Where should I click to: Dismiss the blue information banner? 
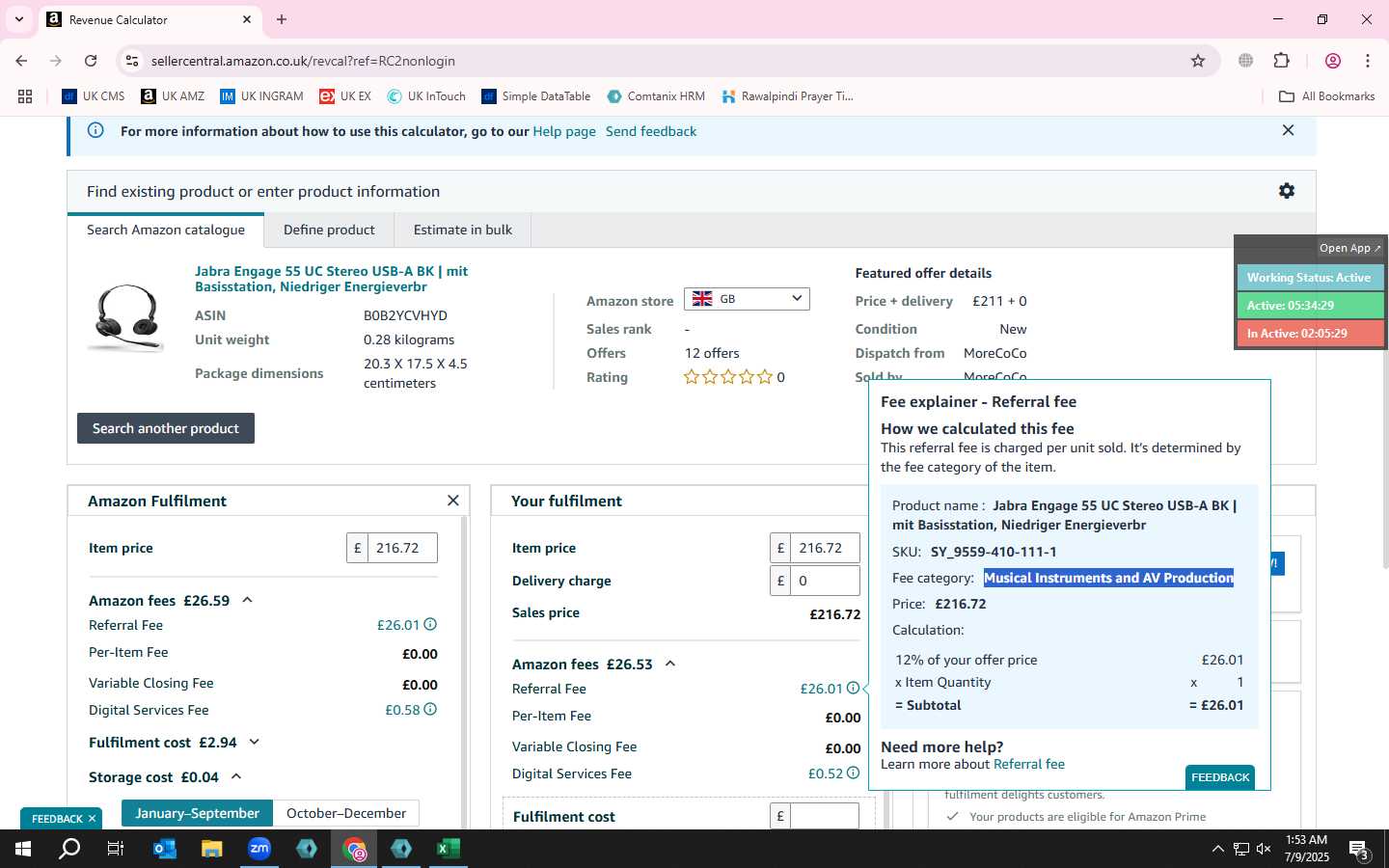click(1288, 130)
